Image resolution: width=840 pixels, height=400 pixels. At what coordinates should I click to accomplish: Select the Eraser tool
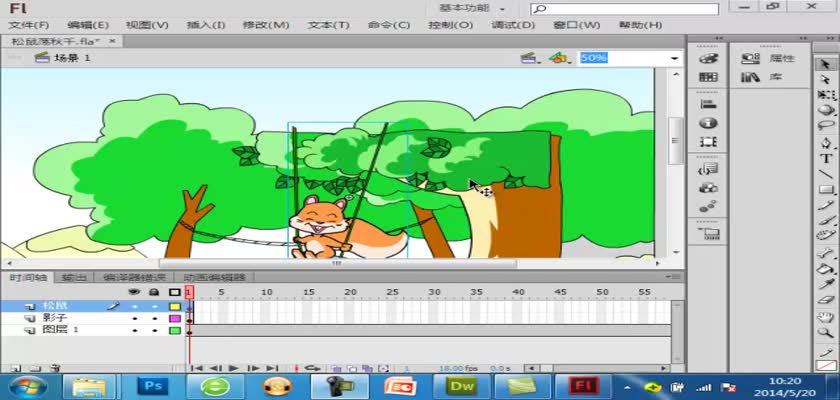826,299
